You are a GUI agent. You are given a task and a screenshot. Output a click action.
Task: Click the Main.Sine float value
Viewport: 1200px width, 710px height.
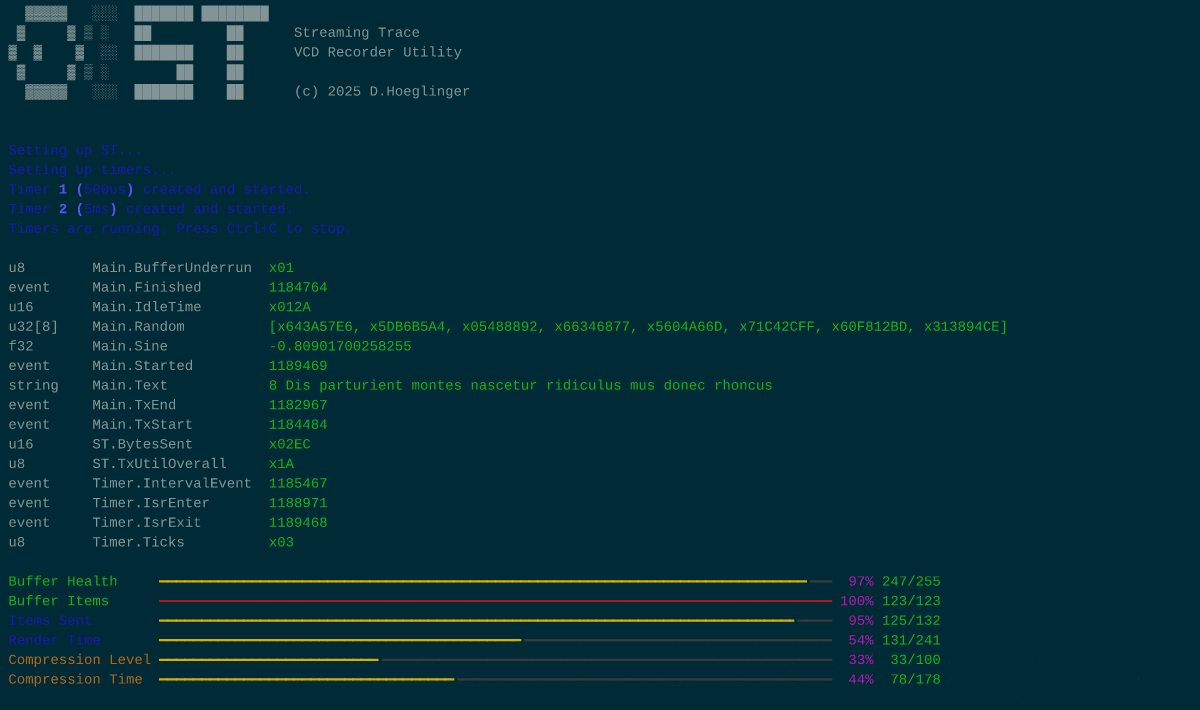click(x=340, y=347)
